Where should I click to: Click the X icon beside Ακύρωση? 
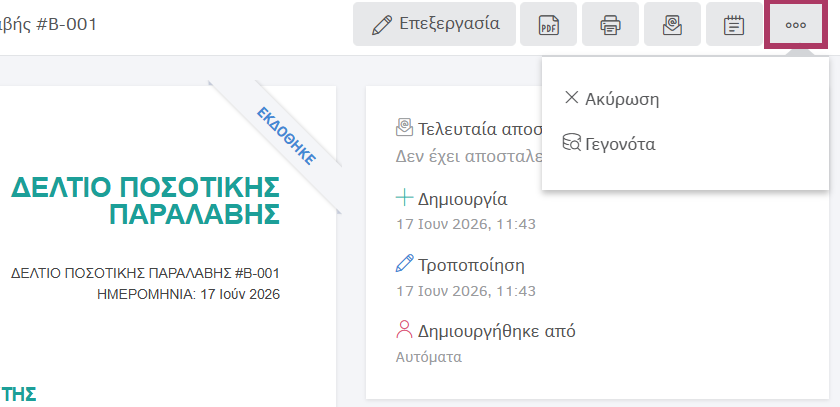[x=572, y=97]
